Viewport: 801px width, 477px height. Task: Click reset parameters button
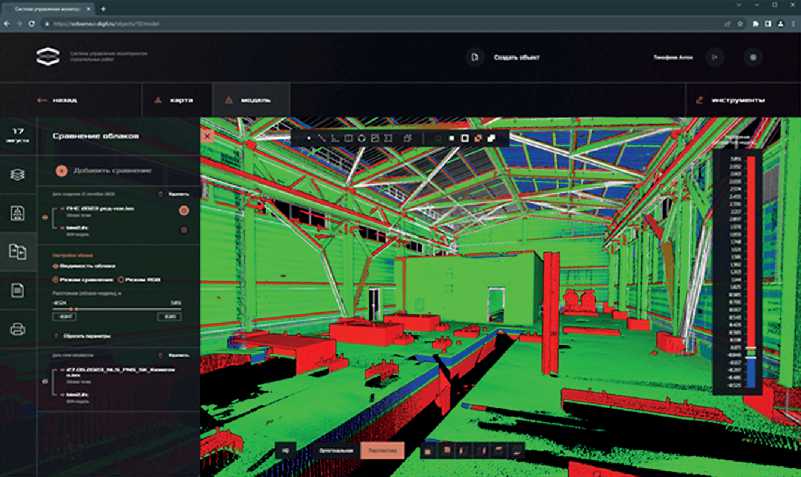pyautogui.click(x=82, y=336)
